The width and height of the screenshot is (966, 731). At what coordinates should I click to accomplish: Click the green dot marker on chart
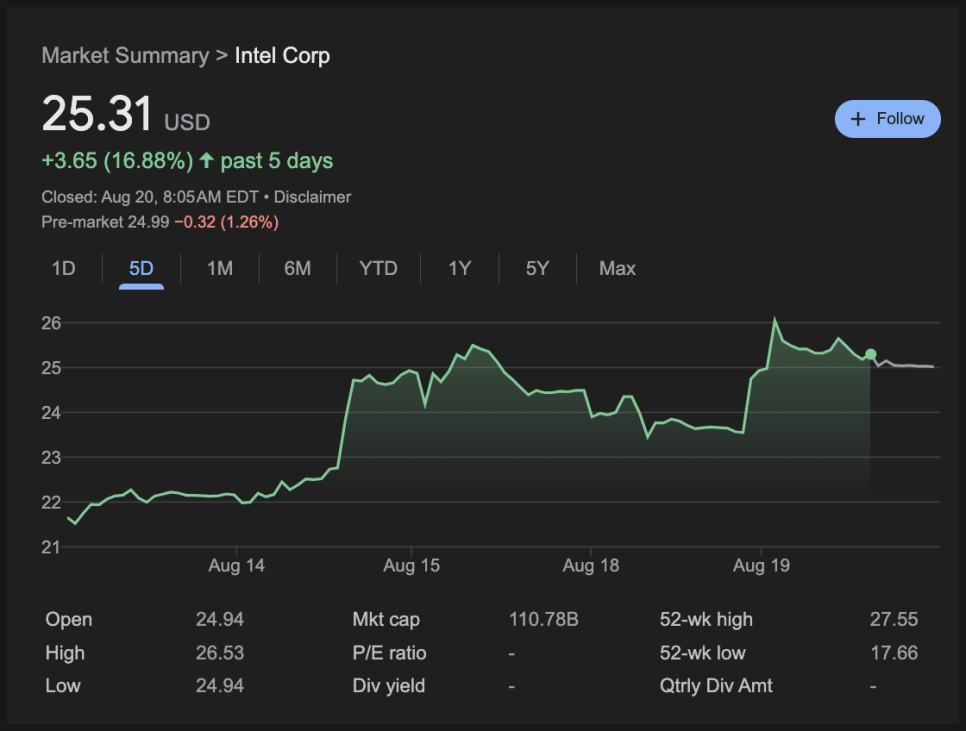871,354
